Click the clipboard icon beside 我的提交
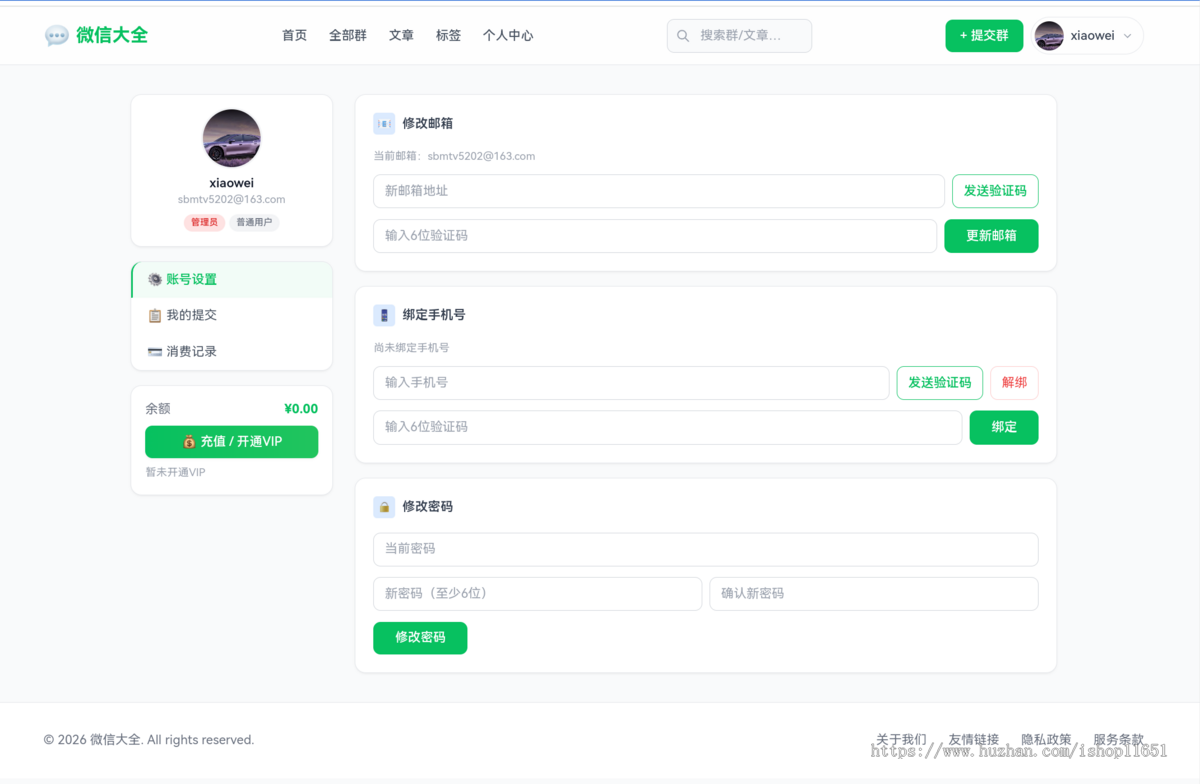The image size is (1200, 784). pos(155,316)
